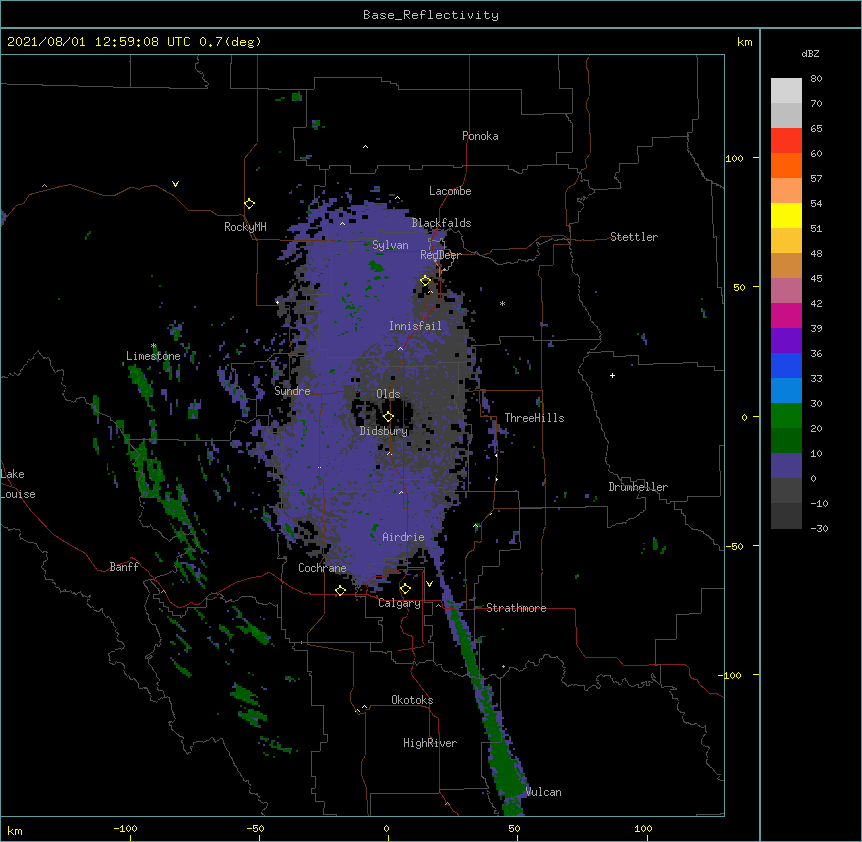The image size is (862, 842).
Task: Click the Vulcan town label
Action: (544, 792)
